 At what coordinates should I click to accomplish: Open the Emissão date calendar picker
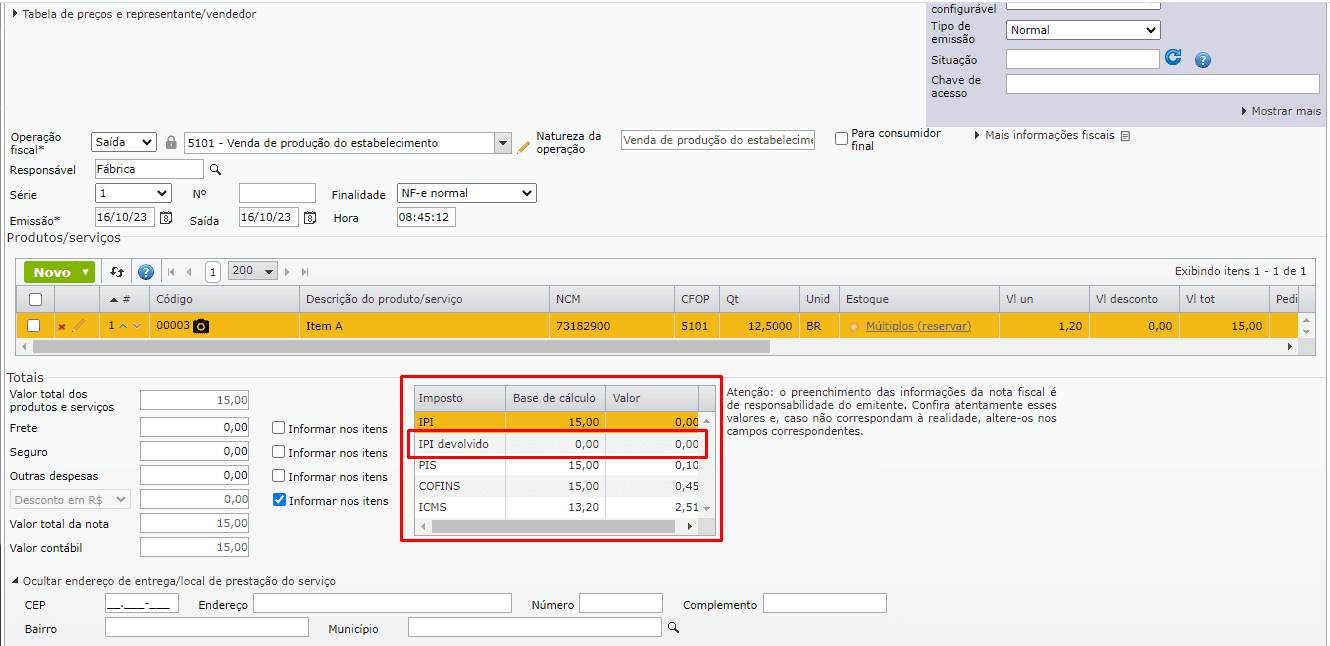click(x=166, y=218)
